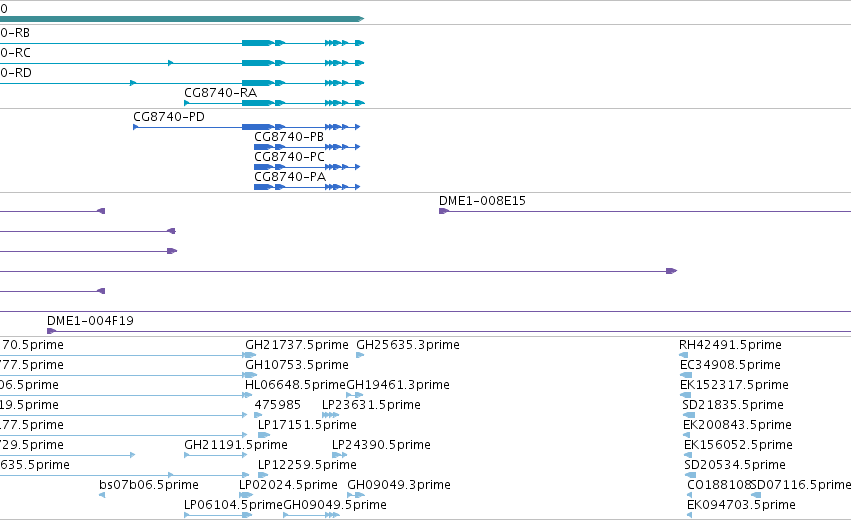Click the LP06104.5prime label
851x520 pixels.
pyautogui.click(x=233, y=505)
